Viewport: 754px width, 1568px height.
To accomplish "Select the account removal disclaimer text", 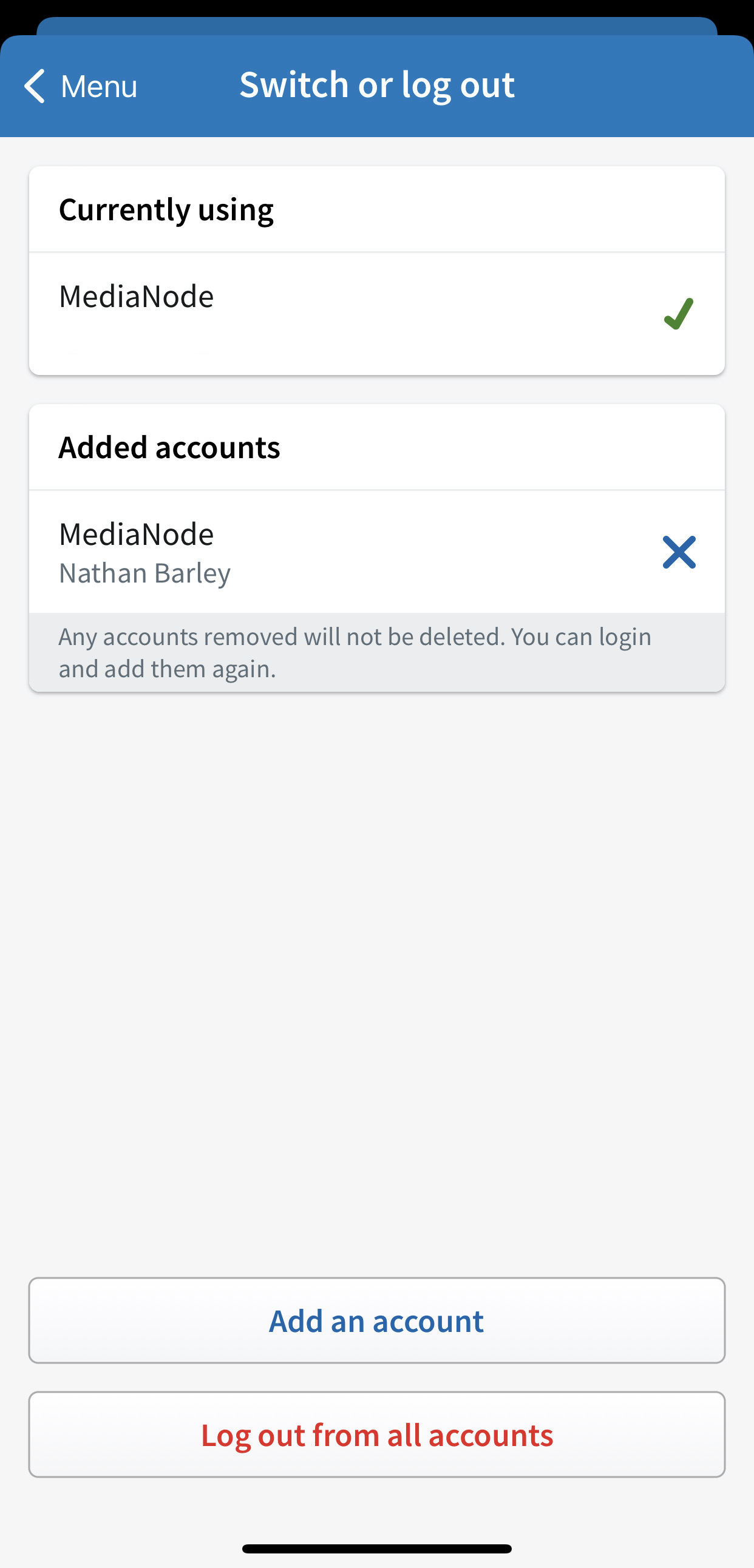I will [x=355, y=651].
